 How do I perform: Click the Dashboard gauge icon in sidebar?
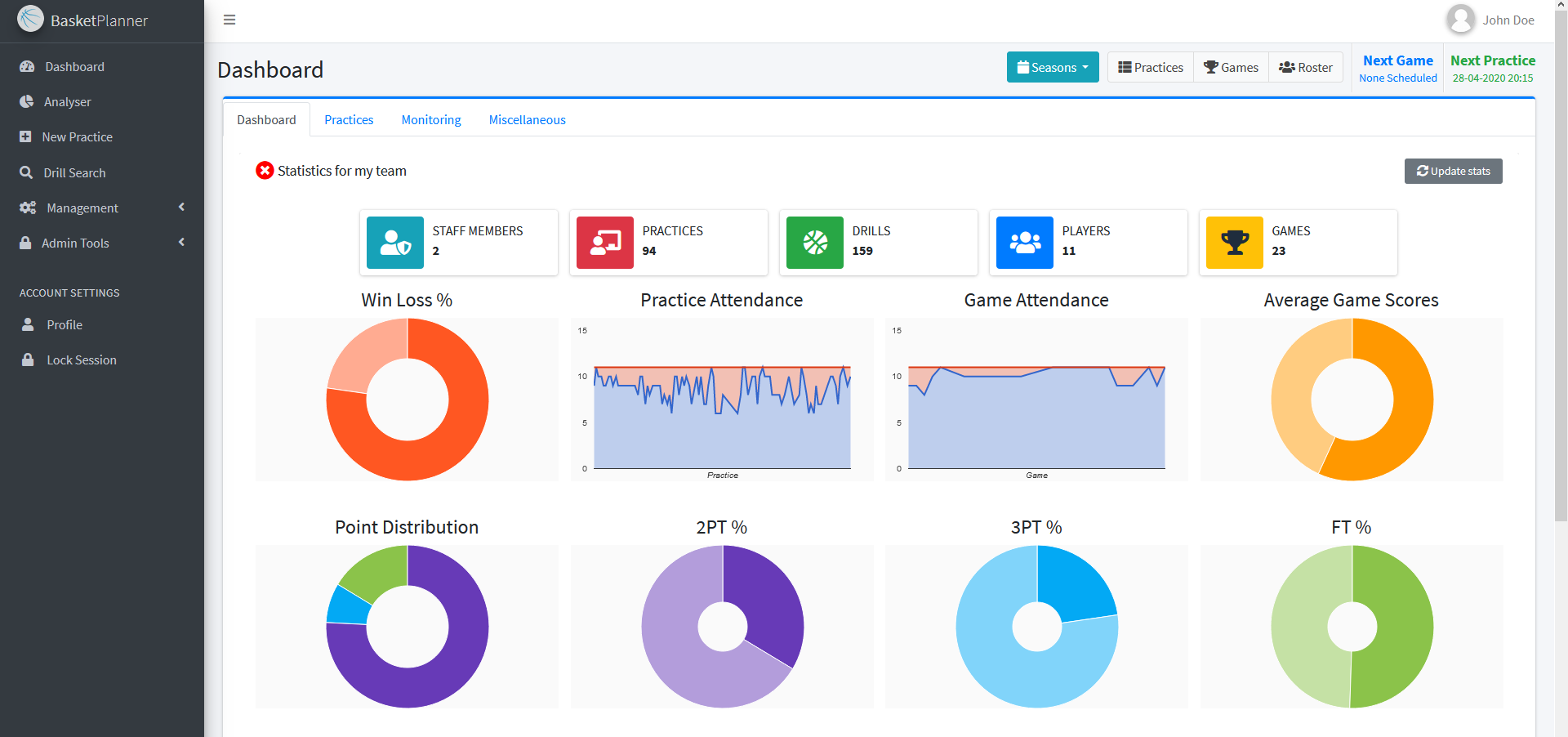27,67
